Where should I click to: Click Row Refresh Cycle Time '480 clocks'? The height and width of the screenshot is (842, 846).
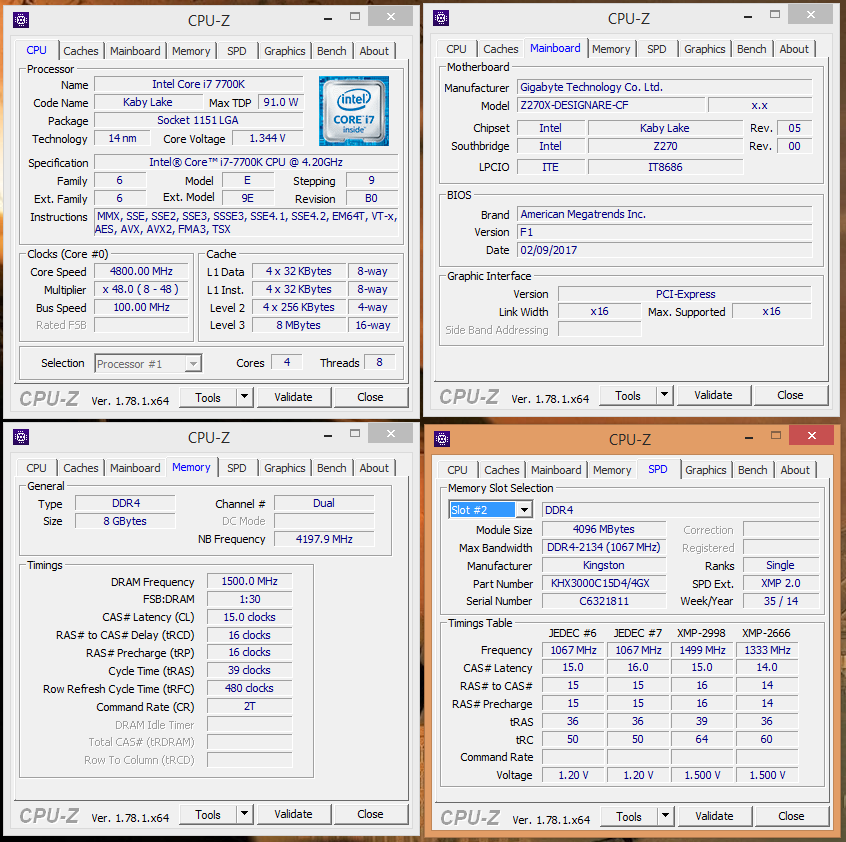(249, 688)
